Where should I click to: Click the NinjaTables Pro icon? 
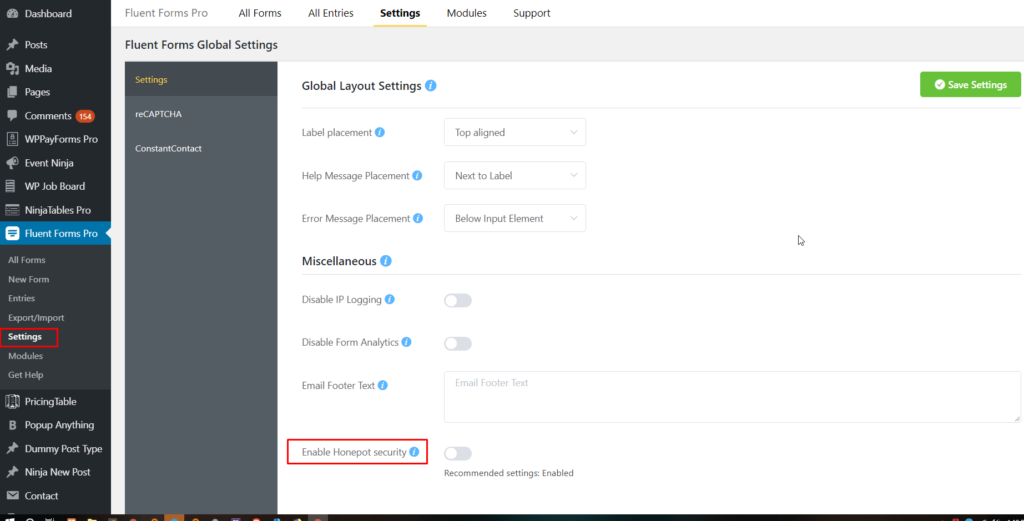coord(12,210)
